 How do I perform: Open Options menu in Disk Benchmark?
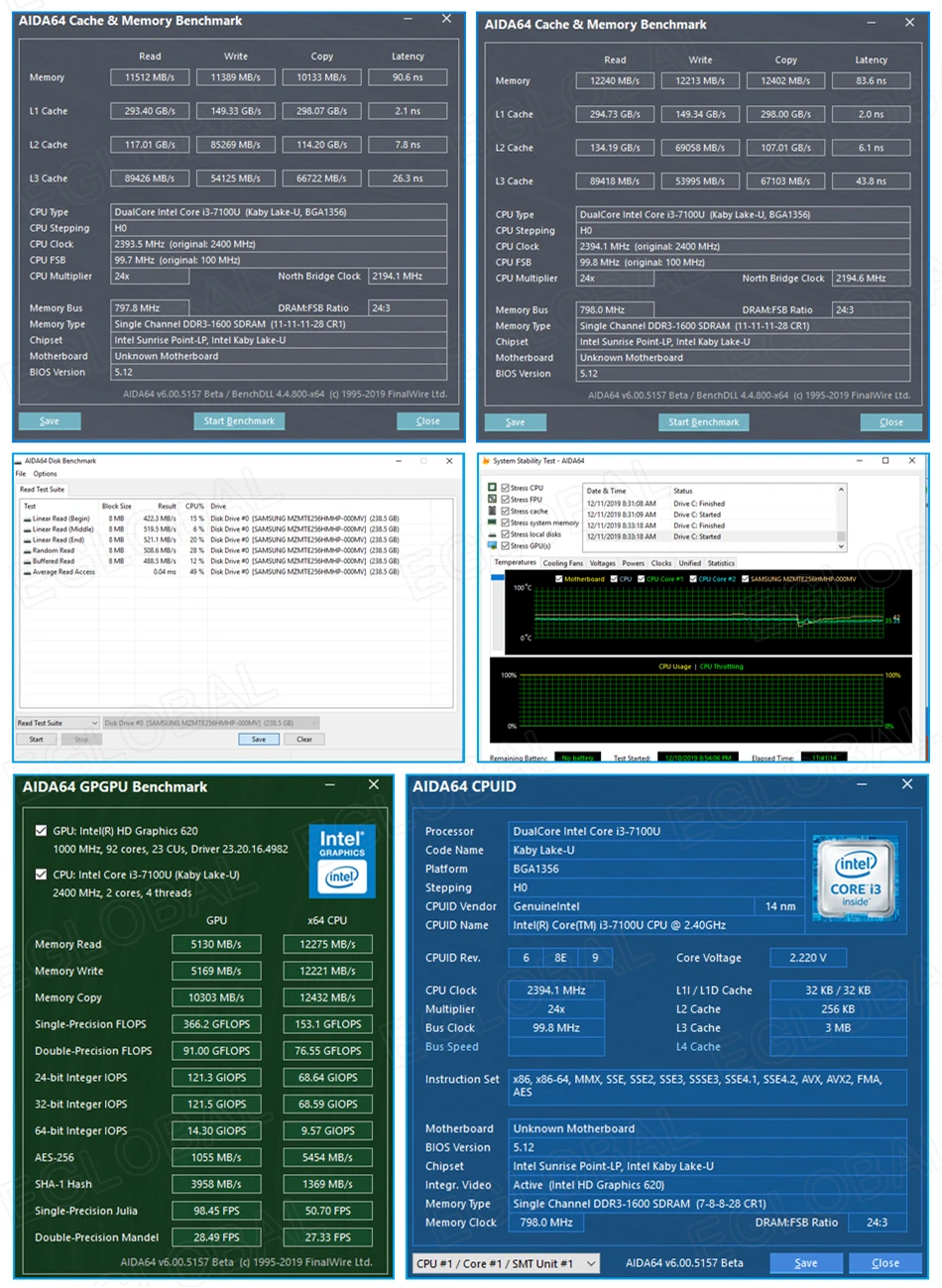[46, 474]
